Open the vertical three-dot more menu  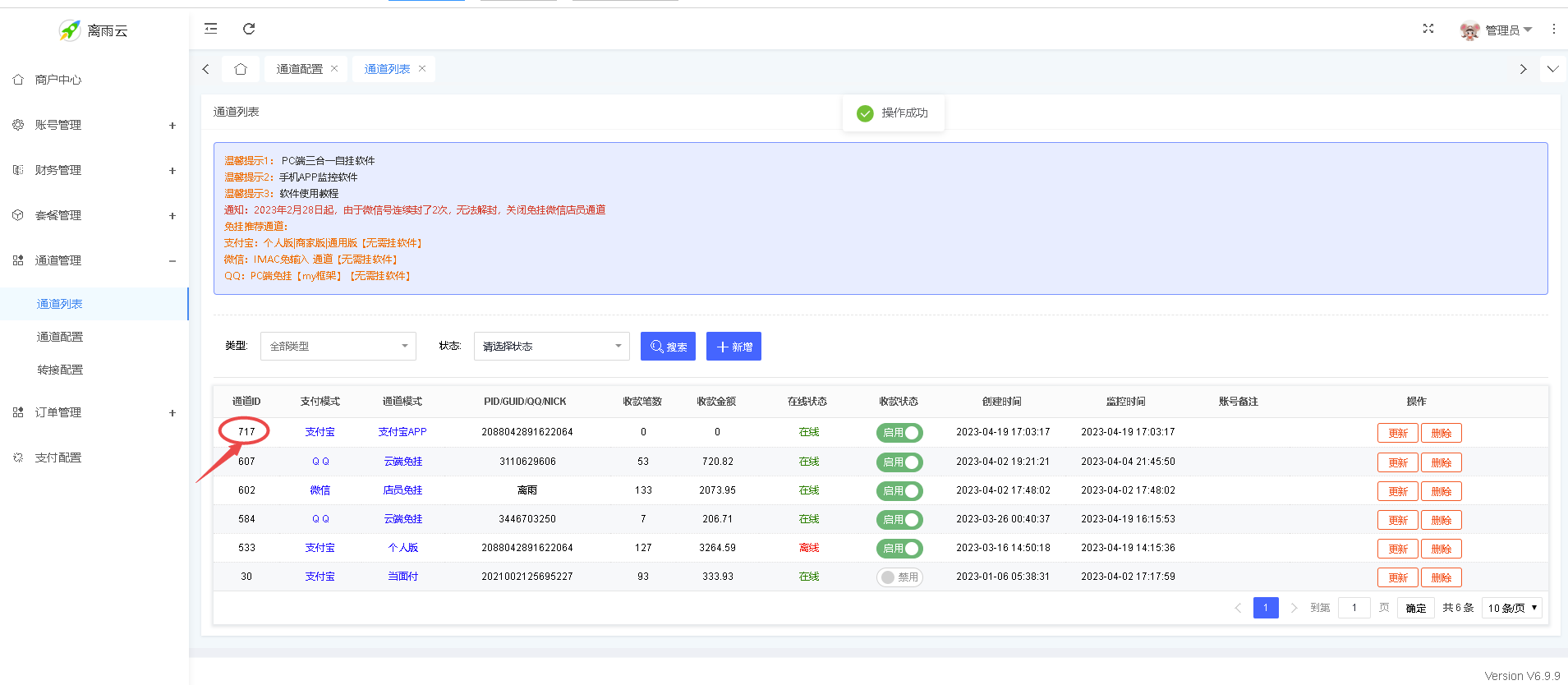[1553, 29]
